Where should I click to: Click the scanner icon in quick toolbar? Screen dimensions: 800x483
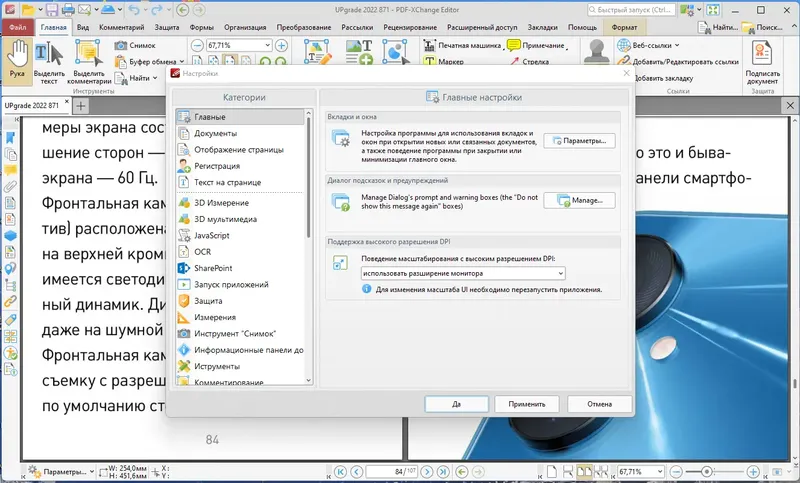pyautogui.click(x=107, y=10)
